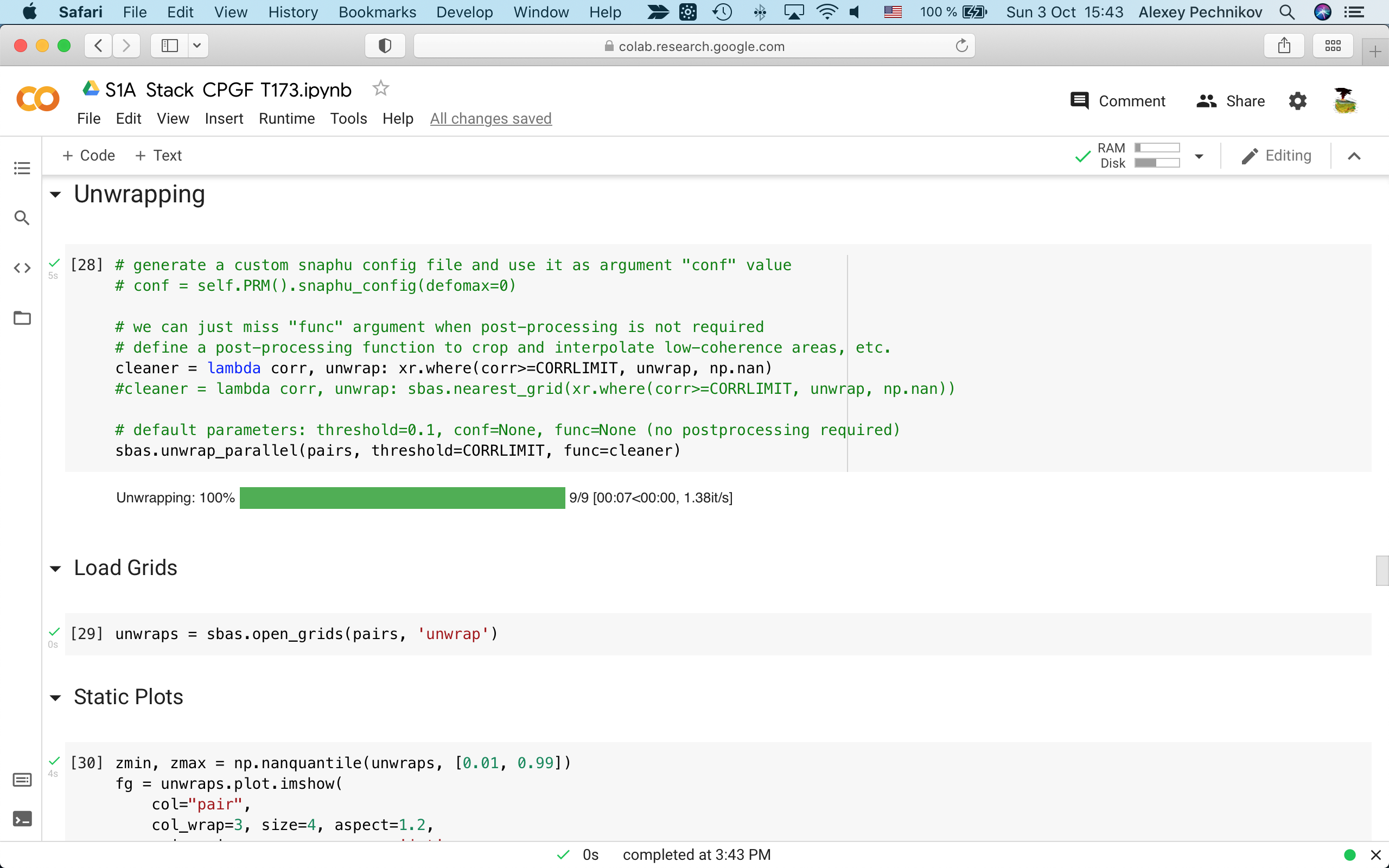Viewport: 1389px width, 868px height.
Task: Collapse the Unwrapping section
Action: coord(55,195)
